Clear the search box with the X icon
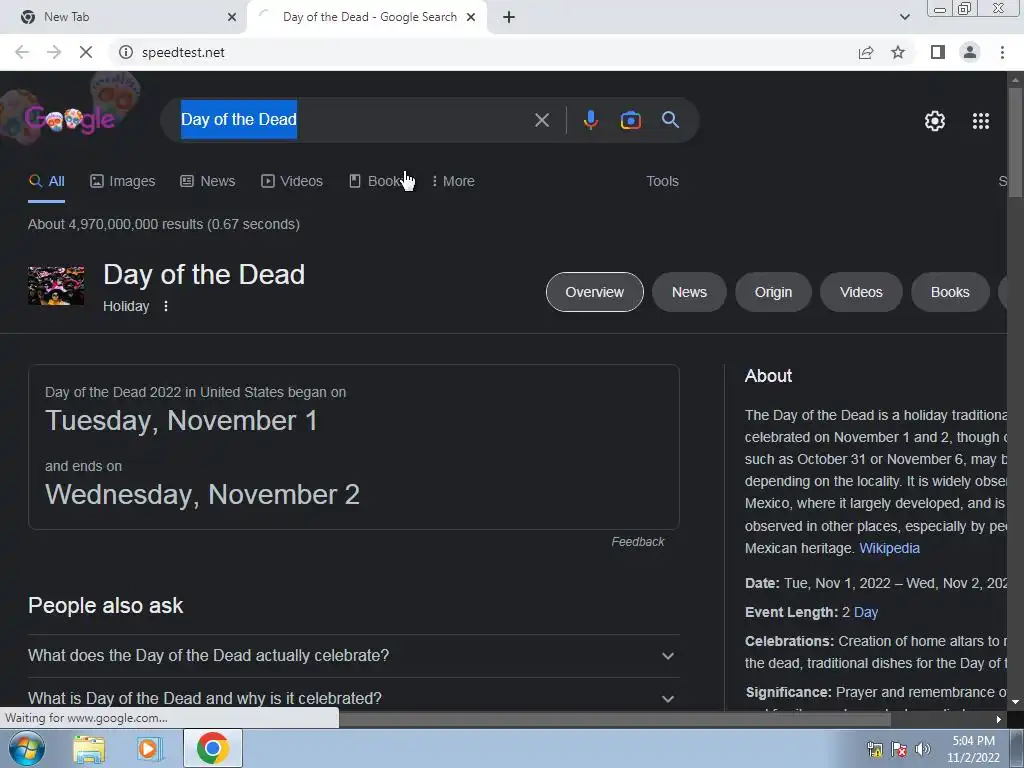 click(541, 120)
